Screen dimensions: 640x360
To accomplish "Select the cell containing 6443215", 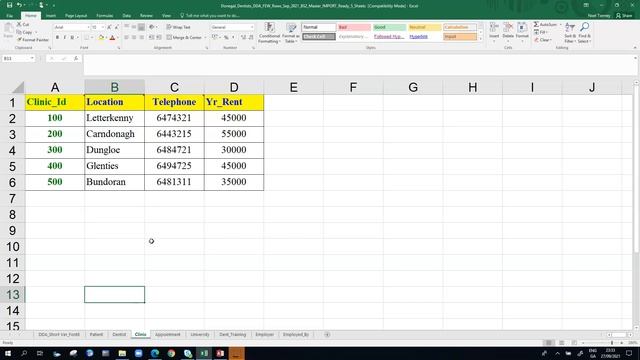I will [x=174, y=134].
